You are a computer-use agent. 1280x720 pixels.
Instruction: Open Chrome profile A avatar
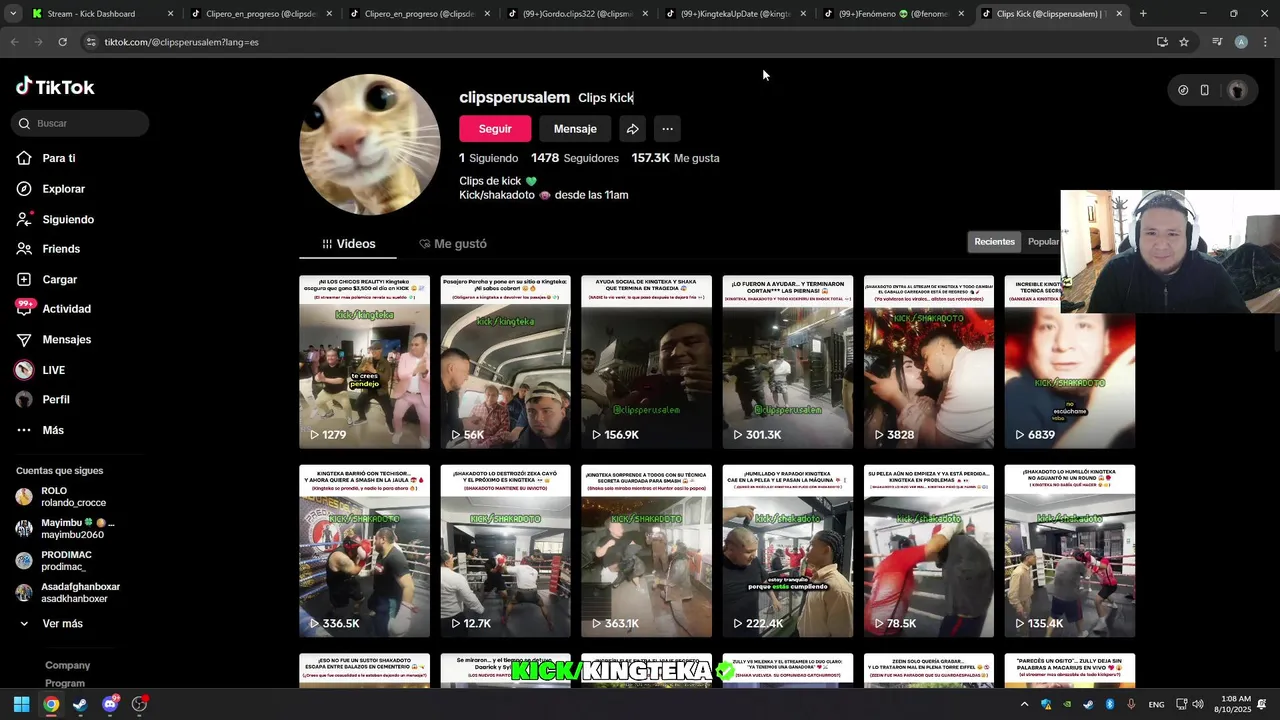(1241, 42)
